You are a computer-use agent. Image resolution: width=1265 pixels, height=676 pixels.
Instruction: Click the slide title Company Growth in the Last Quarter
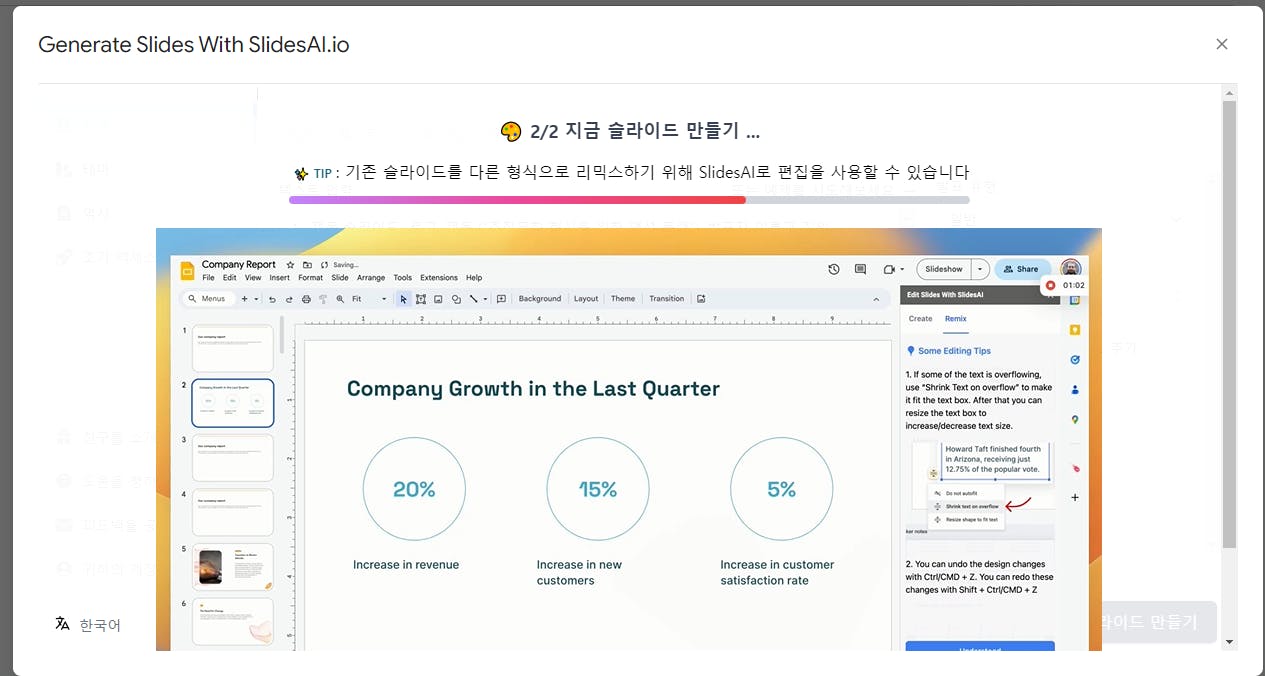(533, 389)
